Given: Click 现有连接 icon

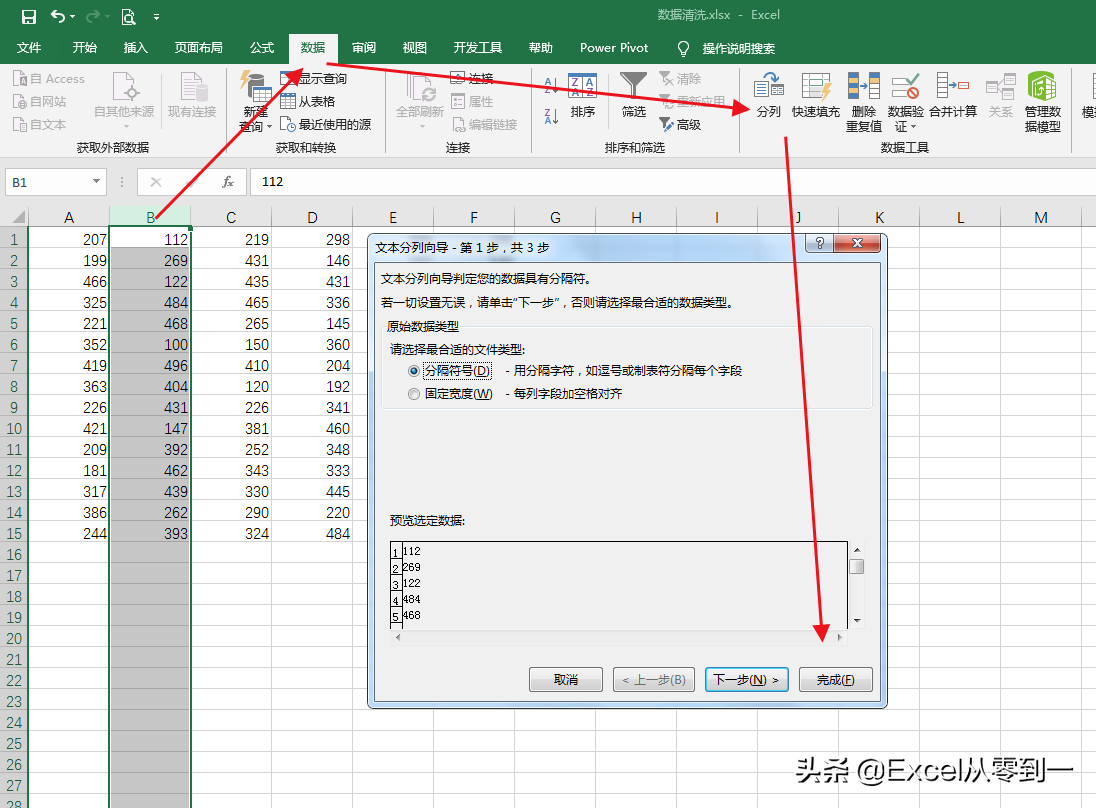Looking at the screenshot, I should (x=192, y=95).
